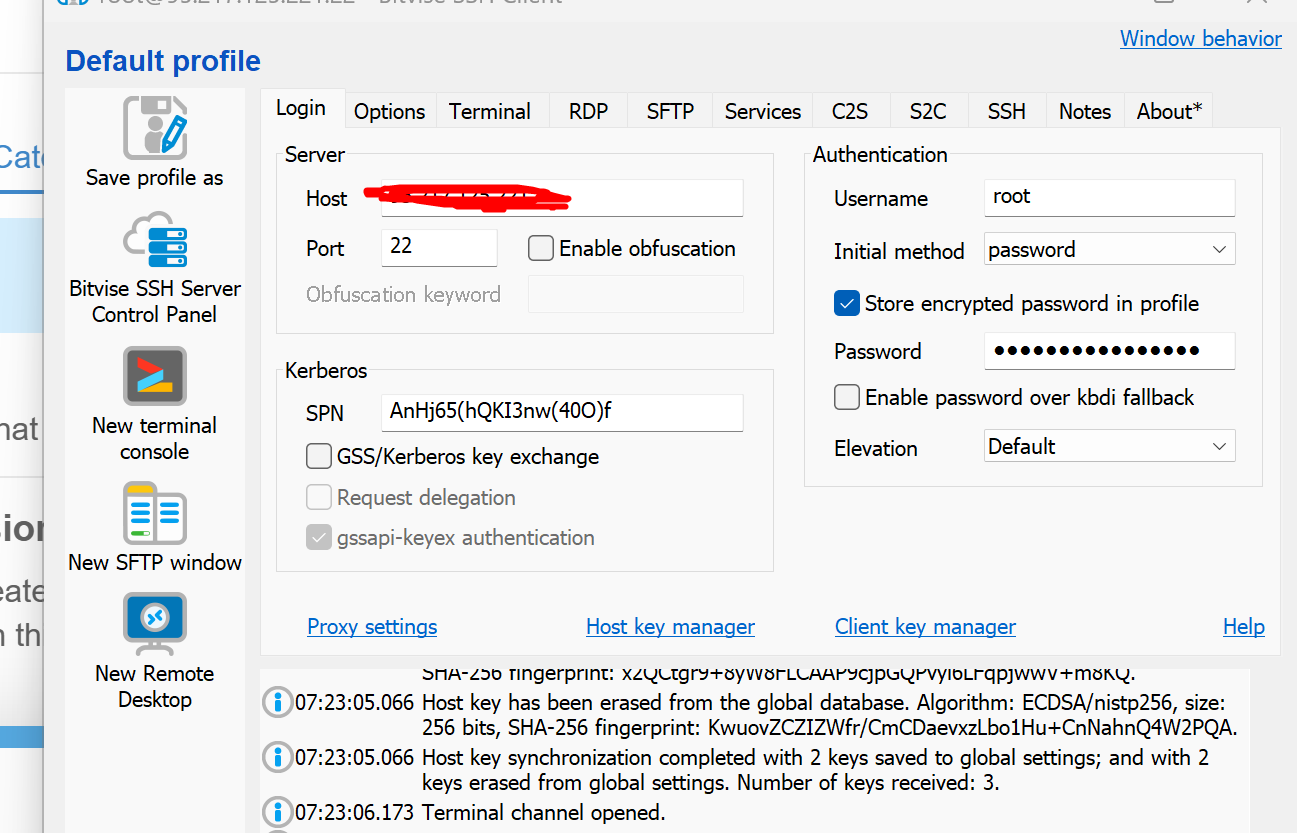Viewport: 1297px width, 833px height.
Task: Open the Terminal tab
Action: tap(490, 111)
